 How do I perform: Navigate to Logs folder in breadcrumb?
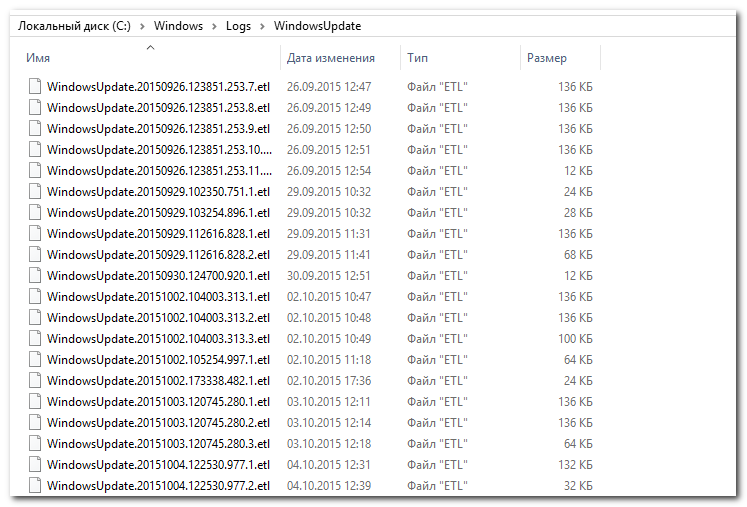tap(238, 26)
